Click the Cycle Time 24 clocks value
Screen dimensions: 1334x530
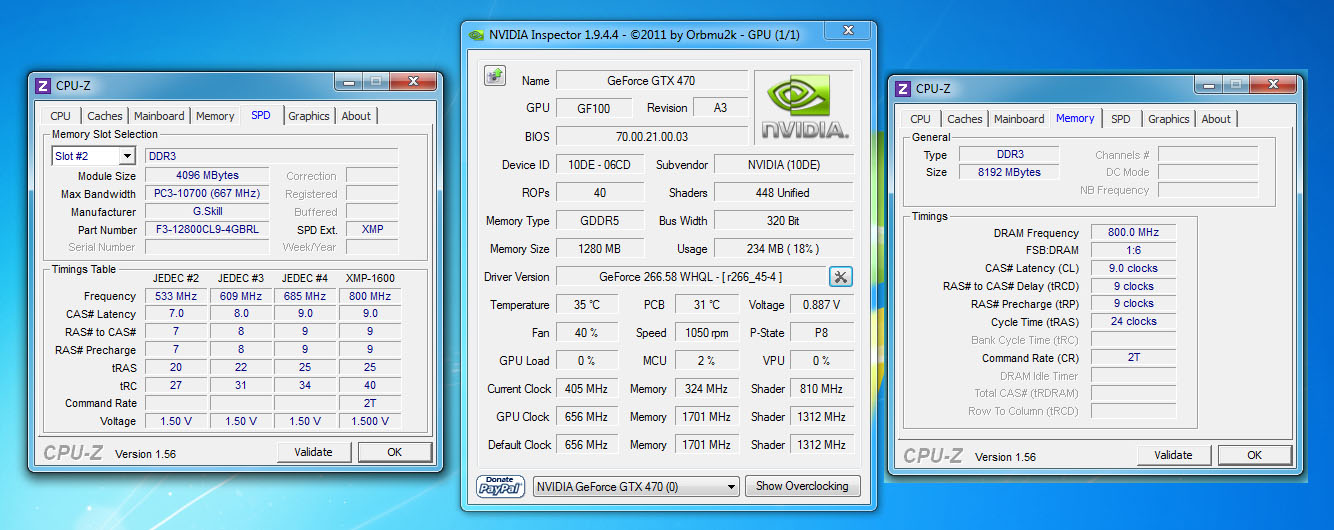1134,322
